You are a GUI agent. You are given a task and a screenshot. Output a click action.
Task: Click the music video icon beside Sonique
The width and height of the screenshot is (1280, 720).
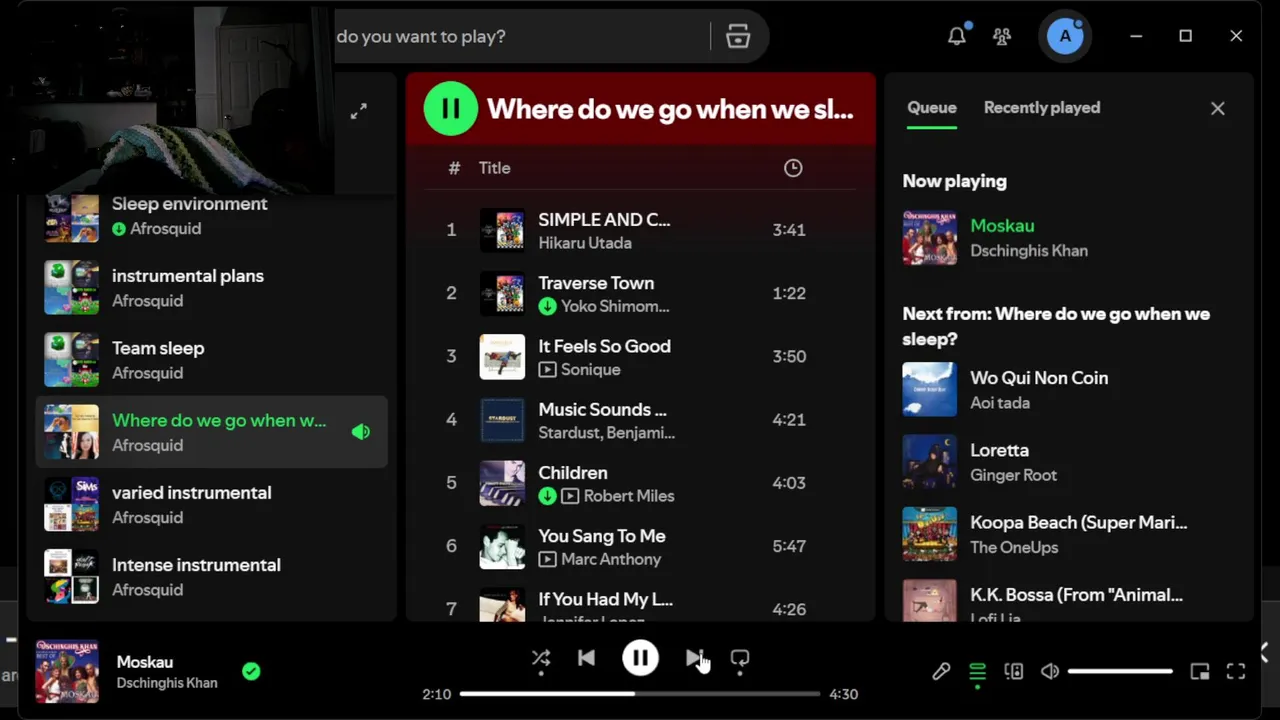click(547, 370)
